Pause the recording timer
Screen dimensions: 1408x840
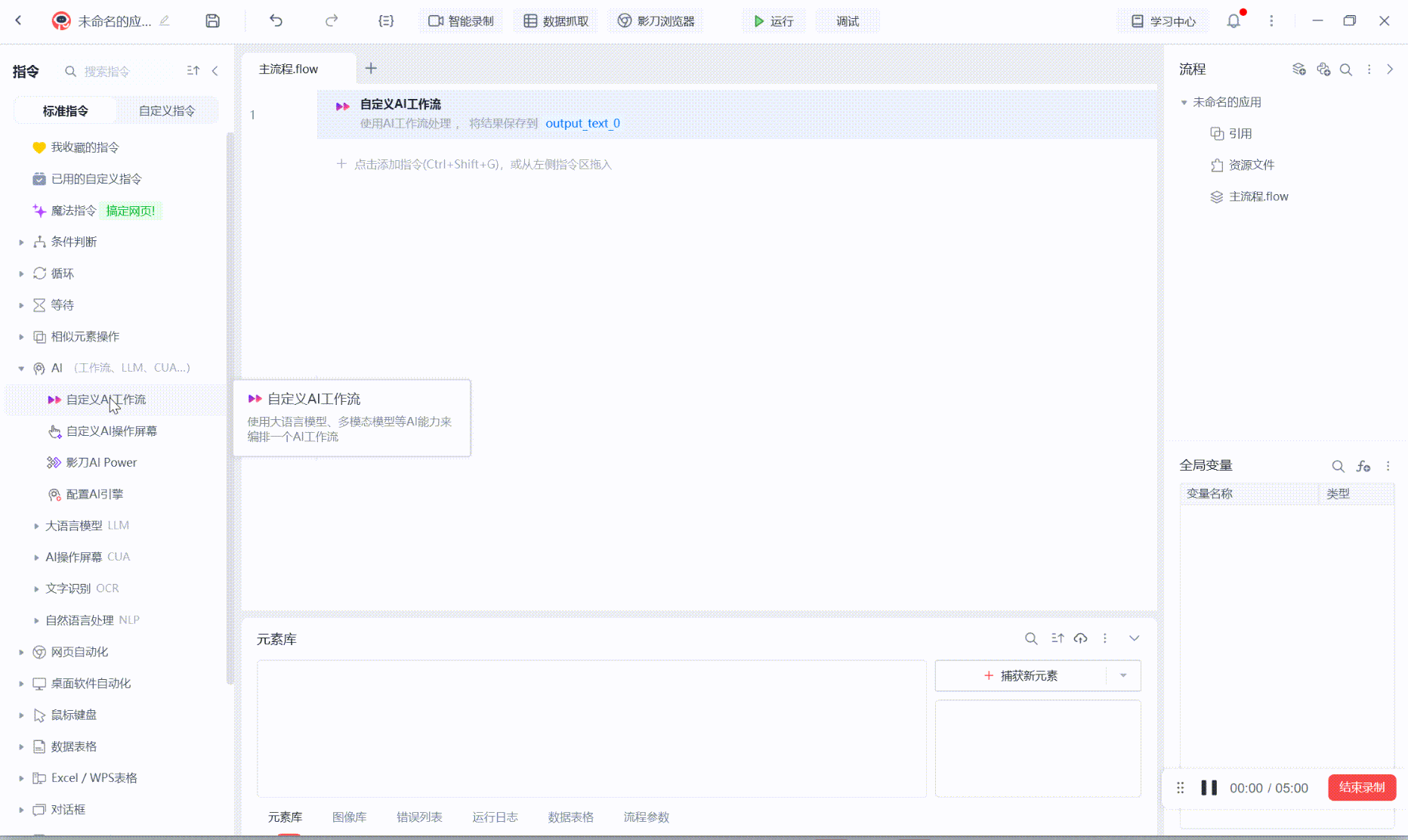coord(1209,788)
